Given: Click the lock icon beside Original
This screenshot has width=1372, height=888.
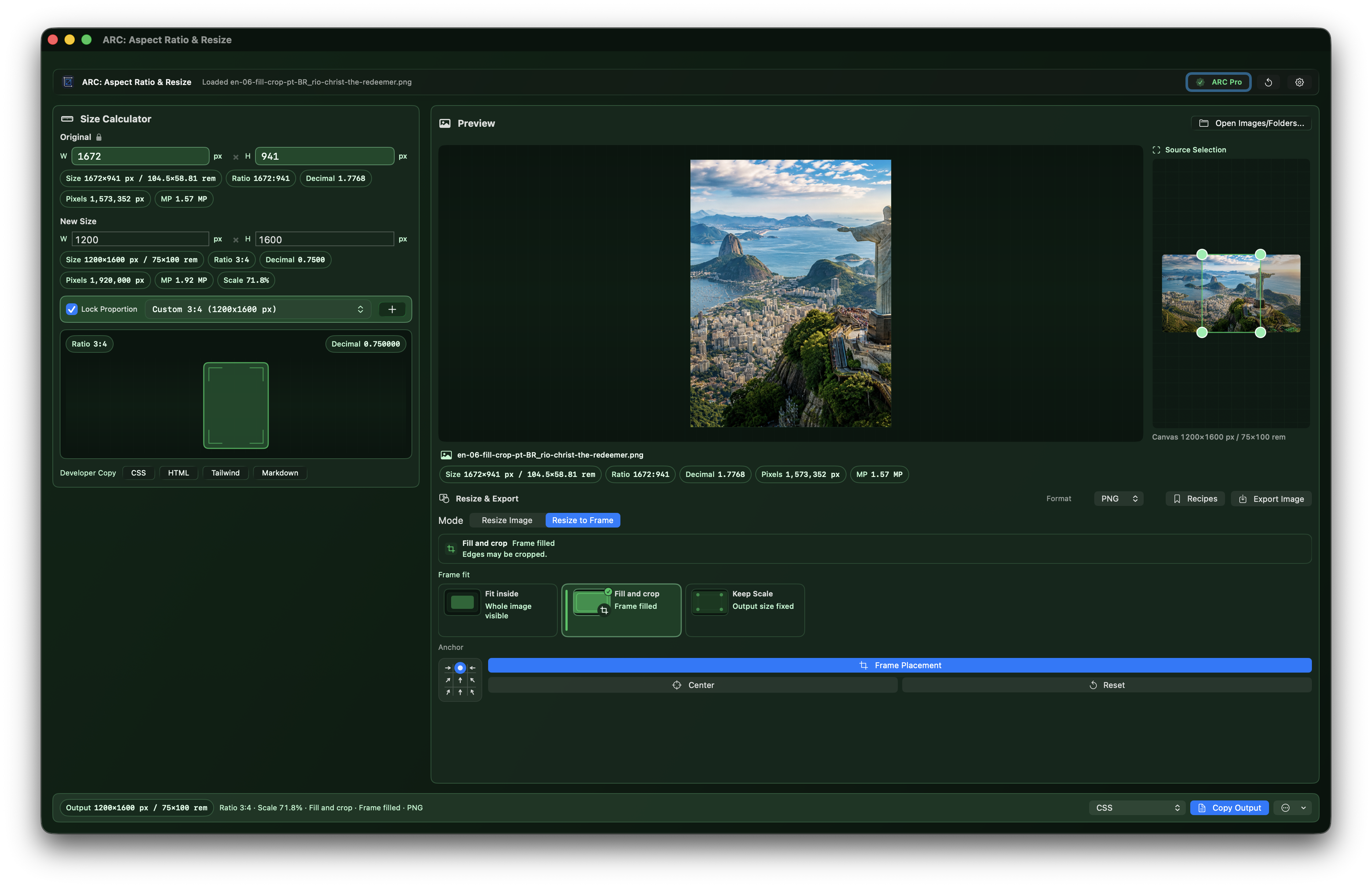Looking at the screenshot, I should pos(99,137).
